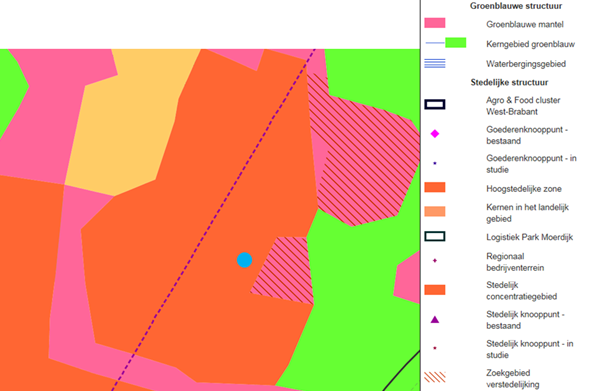Click the 'Logistiek Park Moerdijk' legend label
Image resolution: width=609 pixels, height=391 pixels.
tap(529, 237)
